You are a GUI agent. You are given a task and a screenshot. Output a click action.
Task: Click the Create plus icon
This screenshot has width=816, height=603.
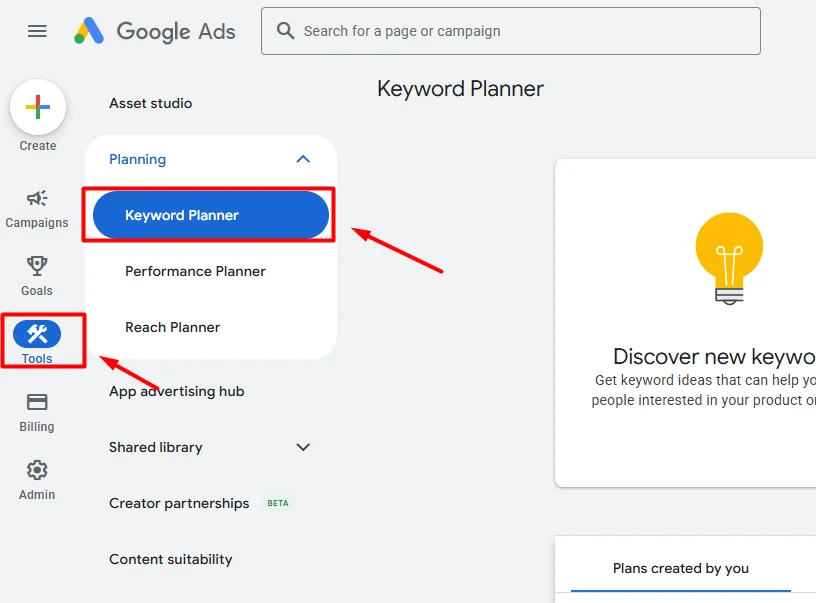pos(38,106)
